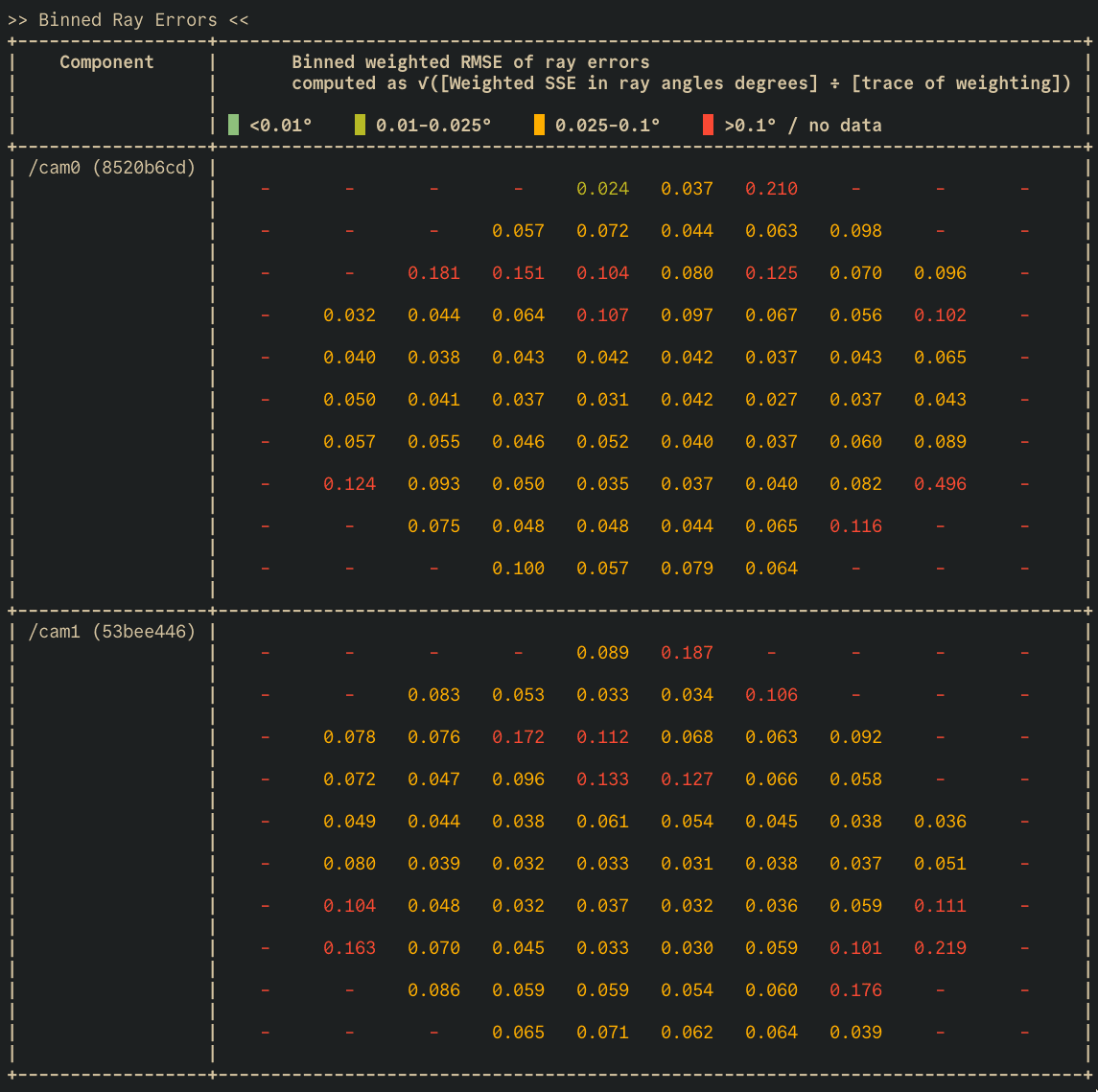Click the value 0.035
1098x1092 pixels.
pyautogui.click(x=603, y=484)
